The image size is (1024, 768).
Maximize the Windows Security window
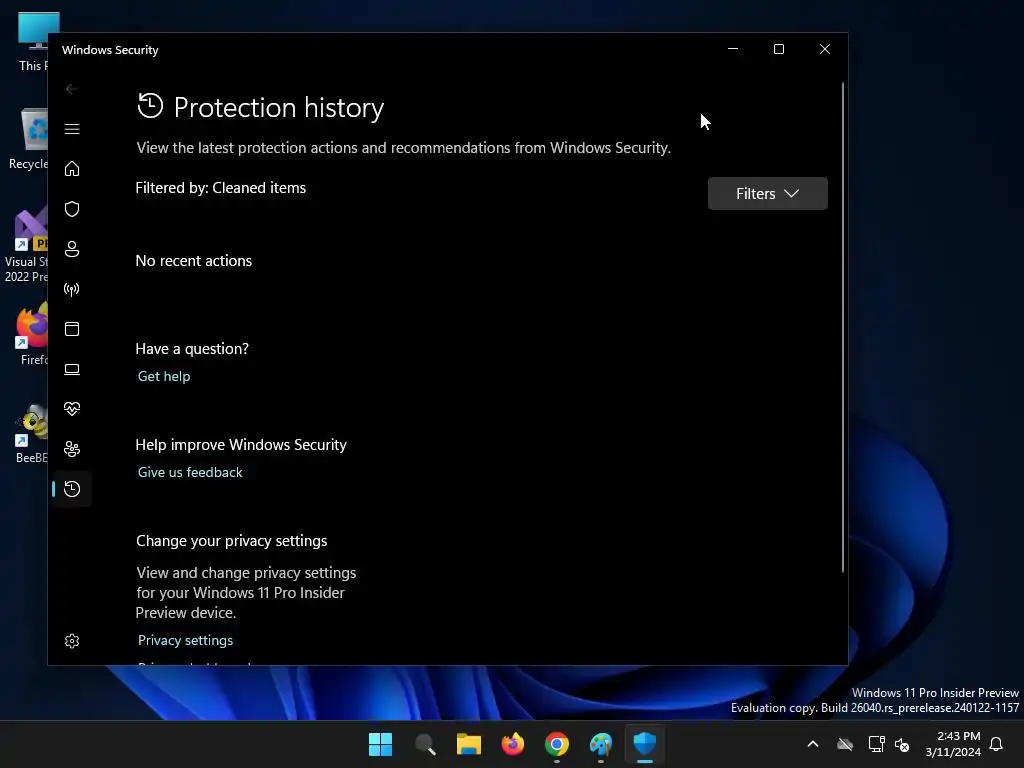click(778, 49)
